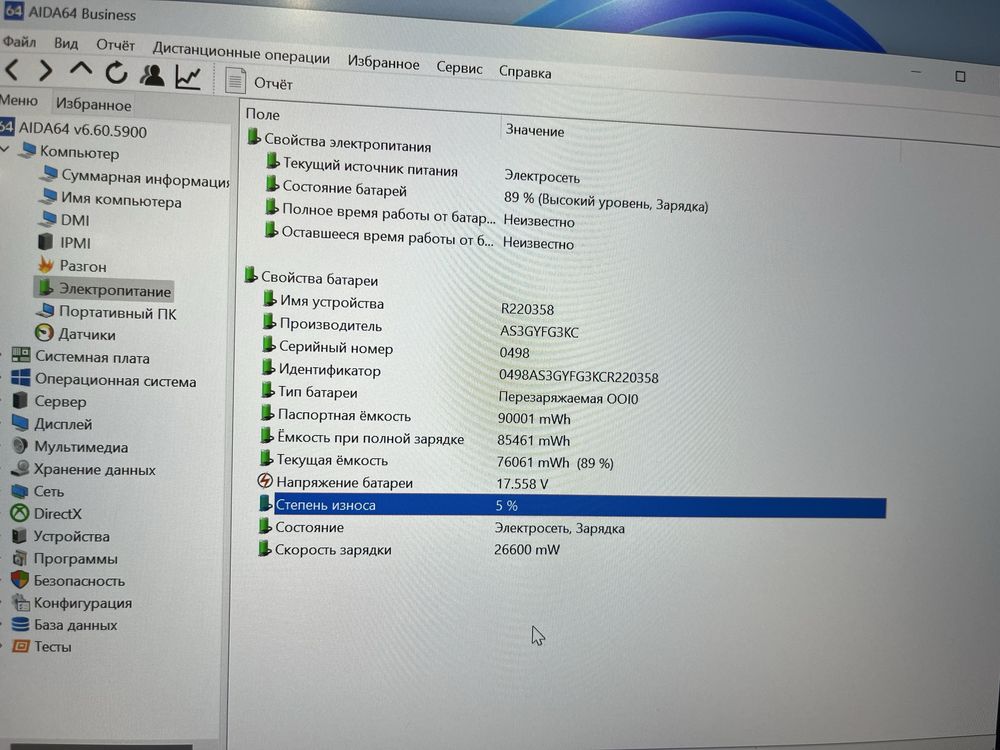Image resolution: width=1000 pixels, height=750 pixels.
Task: Click the Устройства icon
Action: point(20,536)
